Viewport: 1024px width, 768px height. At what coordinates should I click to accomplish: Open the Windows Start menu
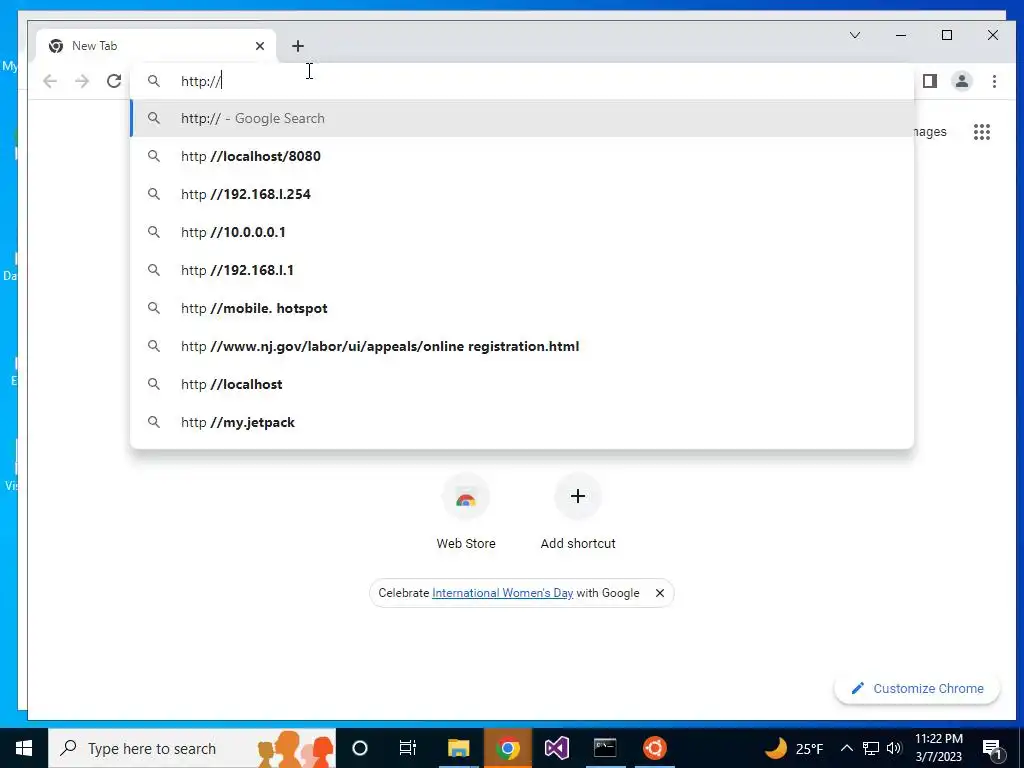point(24,748)
